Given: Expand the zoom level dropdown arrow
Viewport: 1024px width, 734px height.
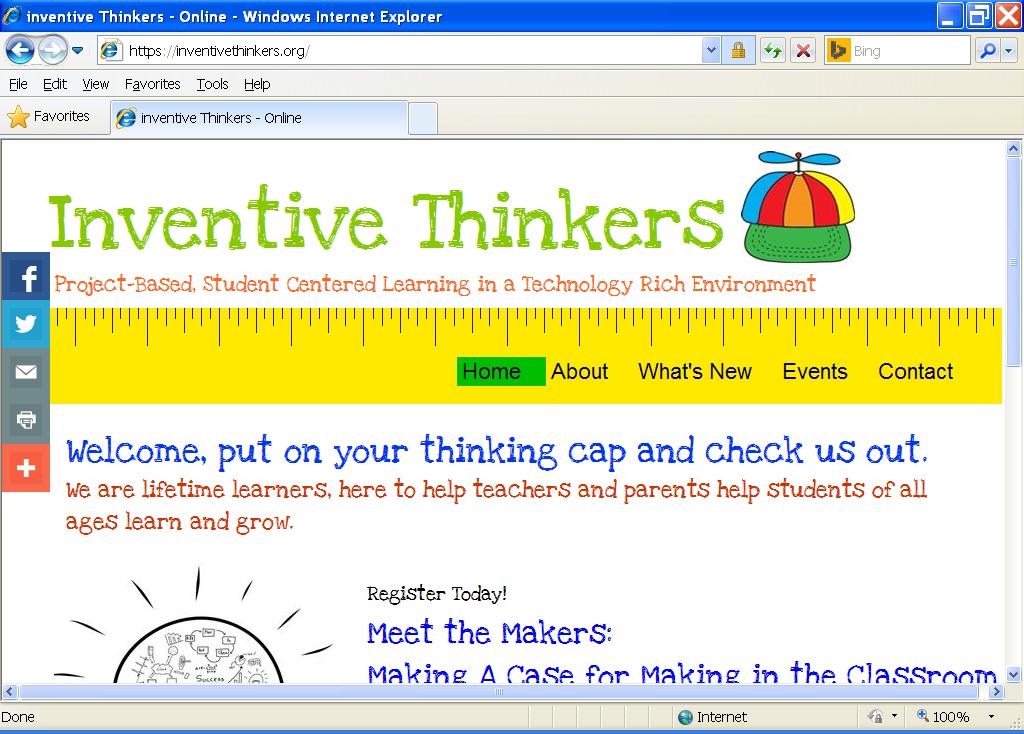Looking at the screenshot, I should [991, 716].
